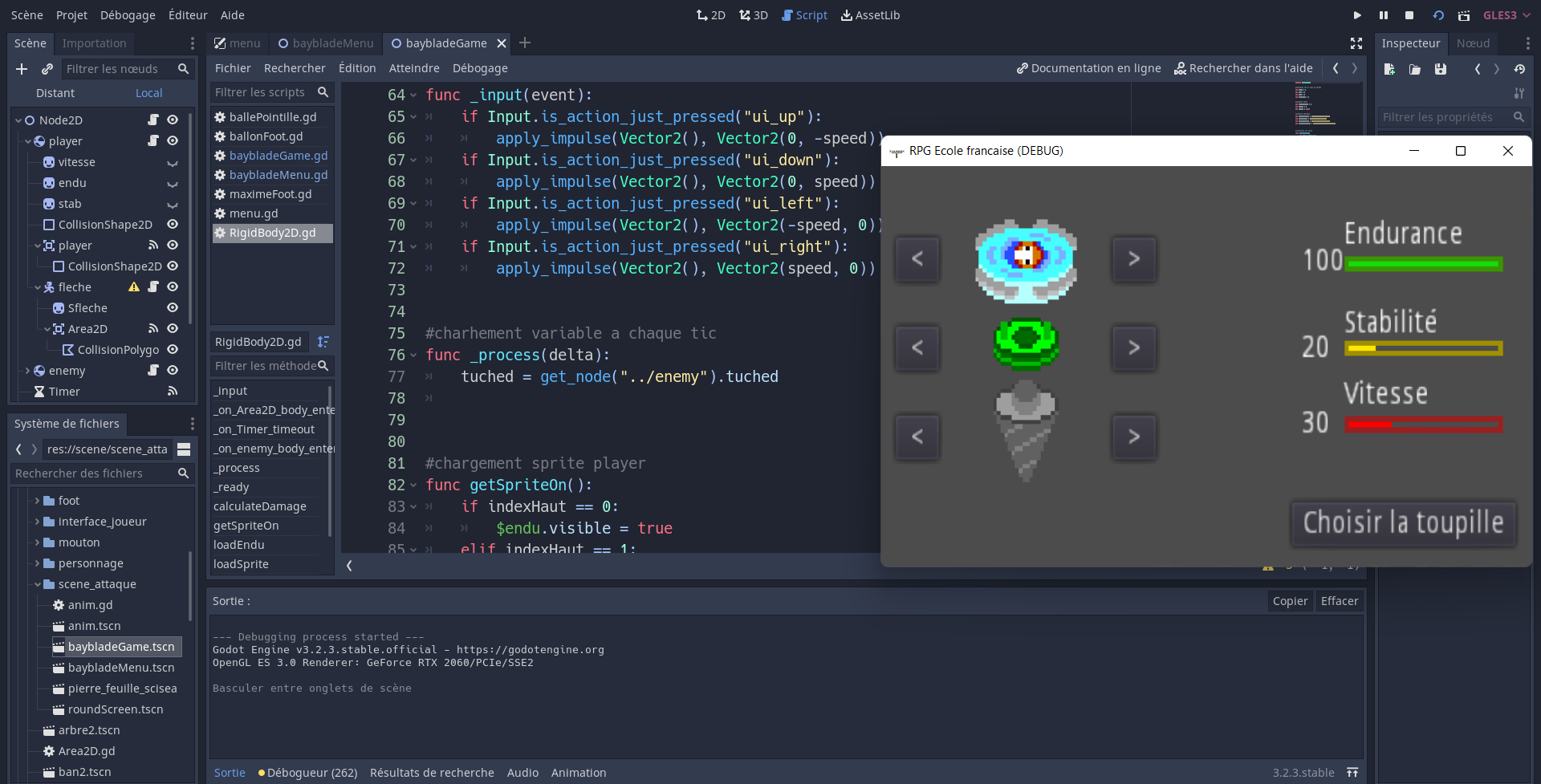
Task: Toggle visibility of the top player node
Action: click(173, 140)
